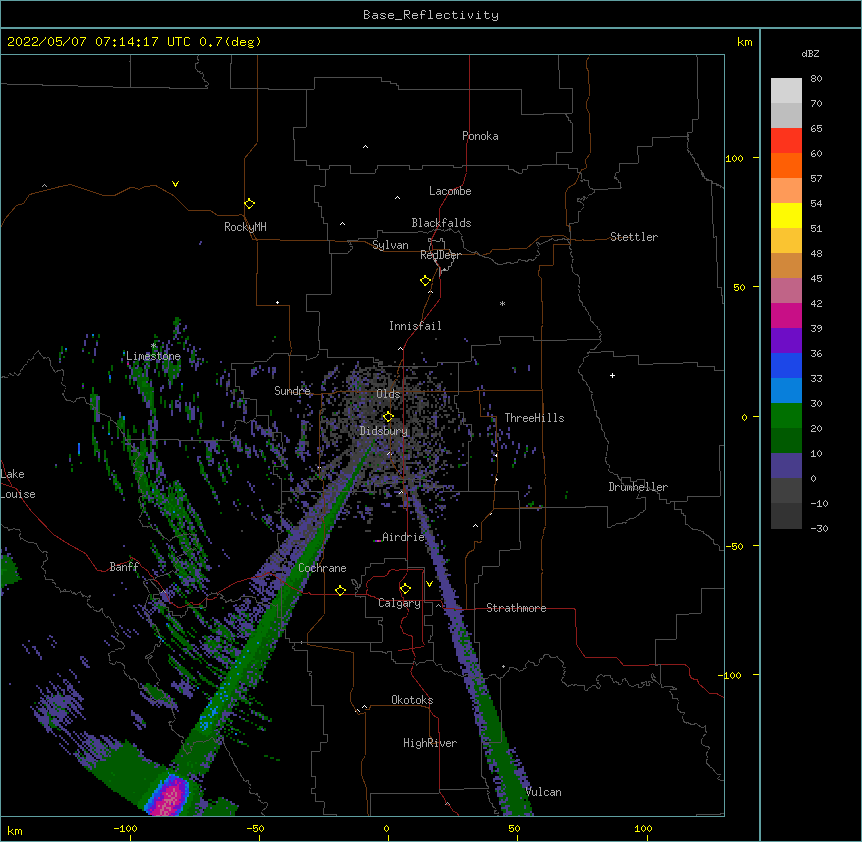The image size is (862, 842).
Task: Click the -100 tick on the bottom axis
Action: [x=125, y=828]
